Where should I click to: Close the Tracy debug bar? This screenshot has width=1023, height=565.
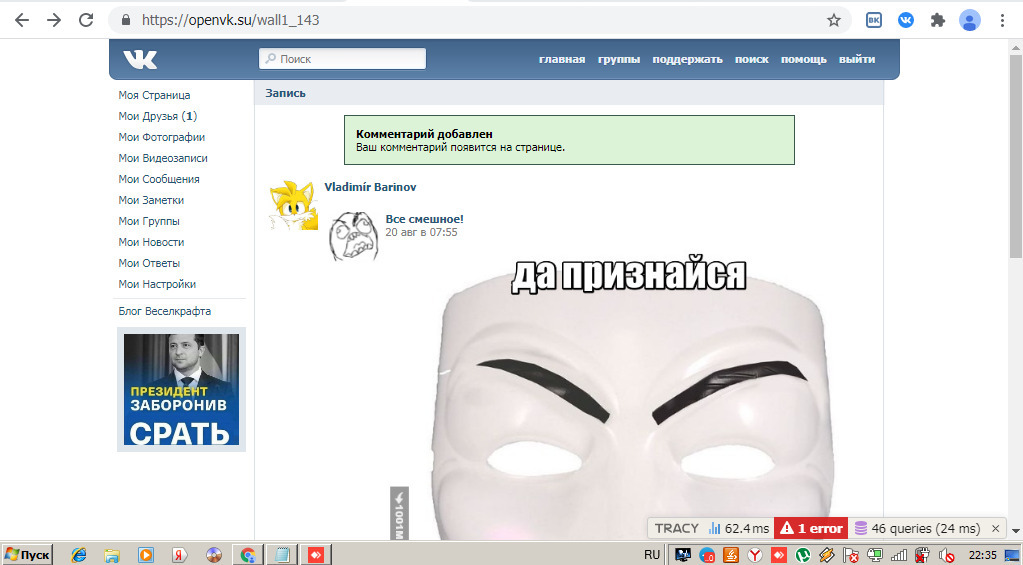tap(996, 528)
